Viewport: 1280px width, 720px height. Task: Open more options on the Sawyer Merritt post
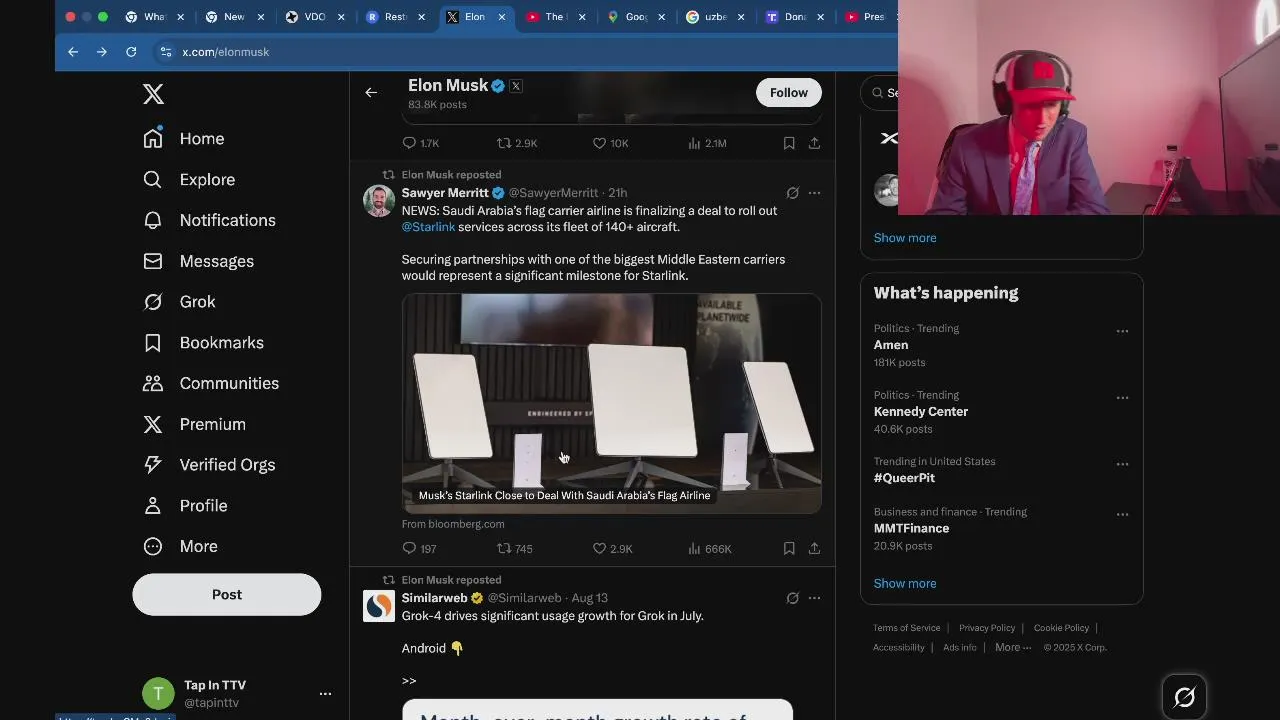click(x=814, y=193)
